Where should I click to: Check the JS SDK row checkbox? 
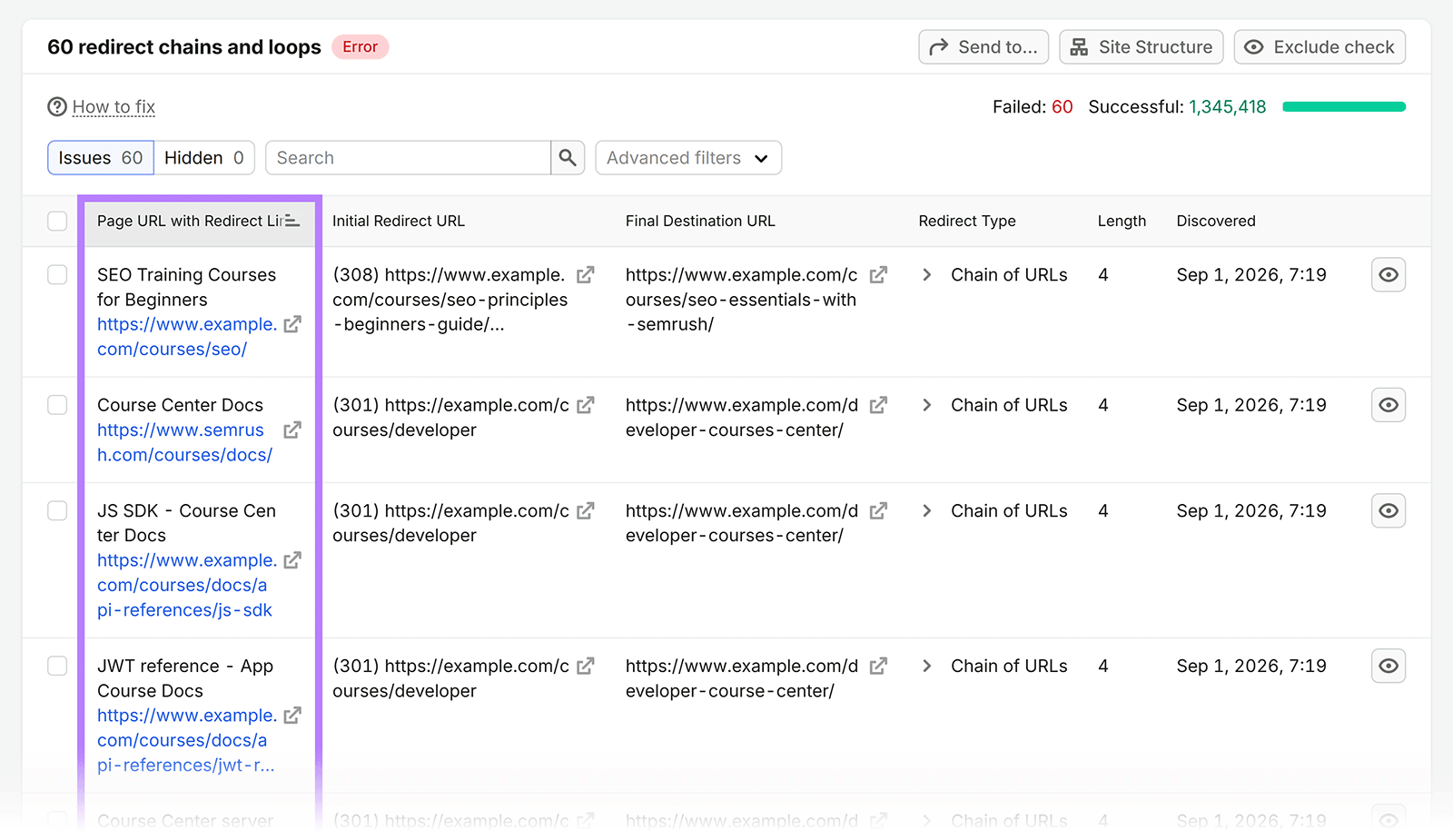click(x=57, y=510)
